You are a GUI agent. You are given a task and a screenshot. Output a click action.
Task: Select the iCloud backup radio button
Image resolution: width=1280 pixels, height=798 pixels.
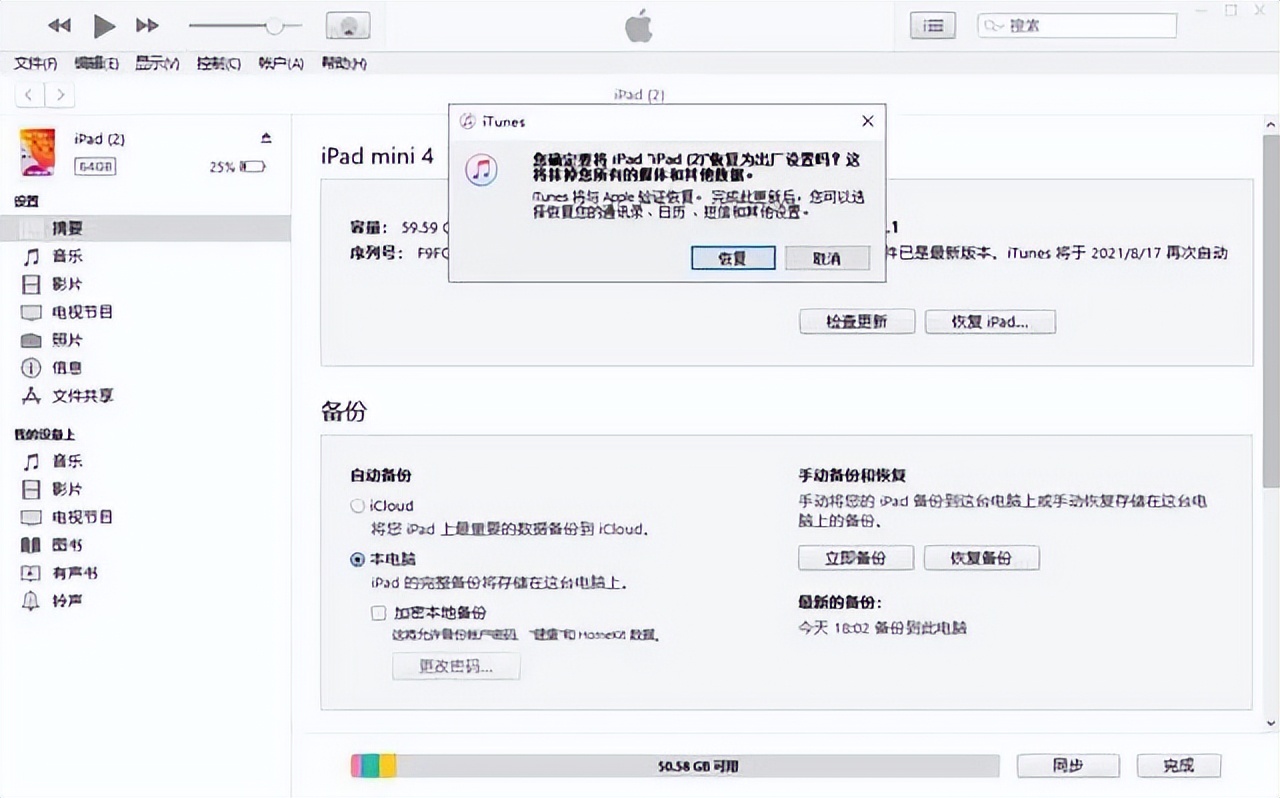point(357,506)
